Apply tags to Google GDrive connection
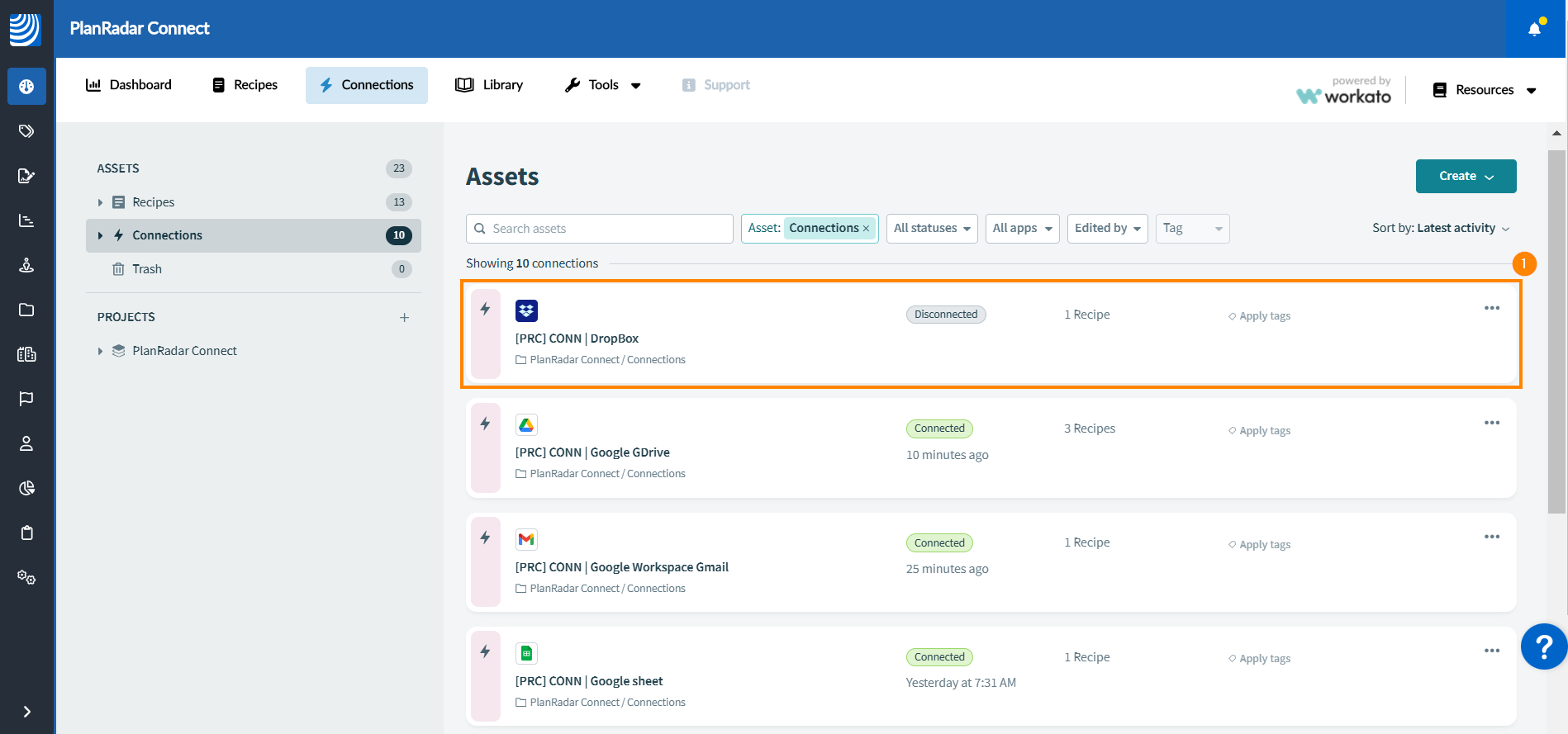 tap(1259, 431)
